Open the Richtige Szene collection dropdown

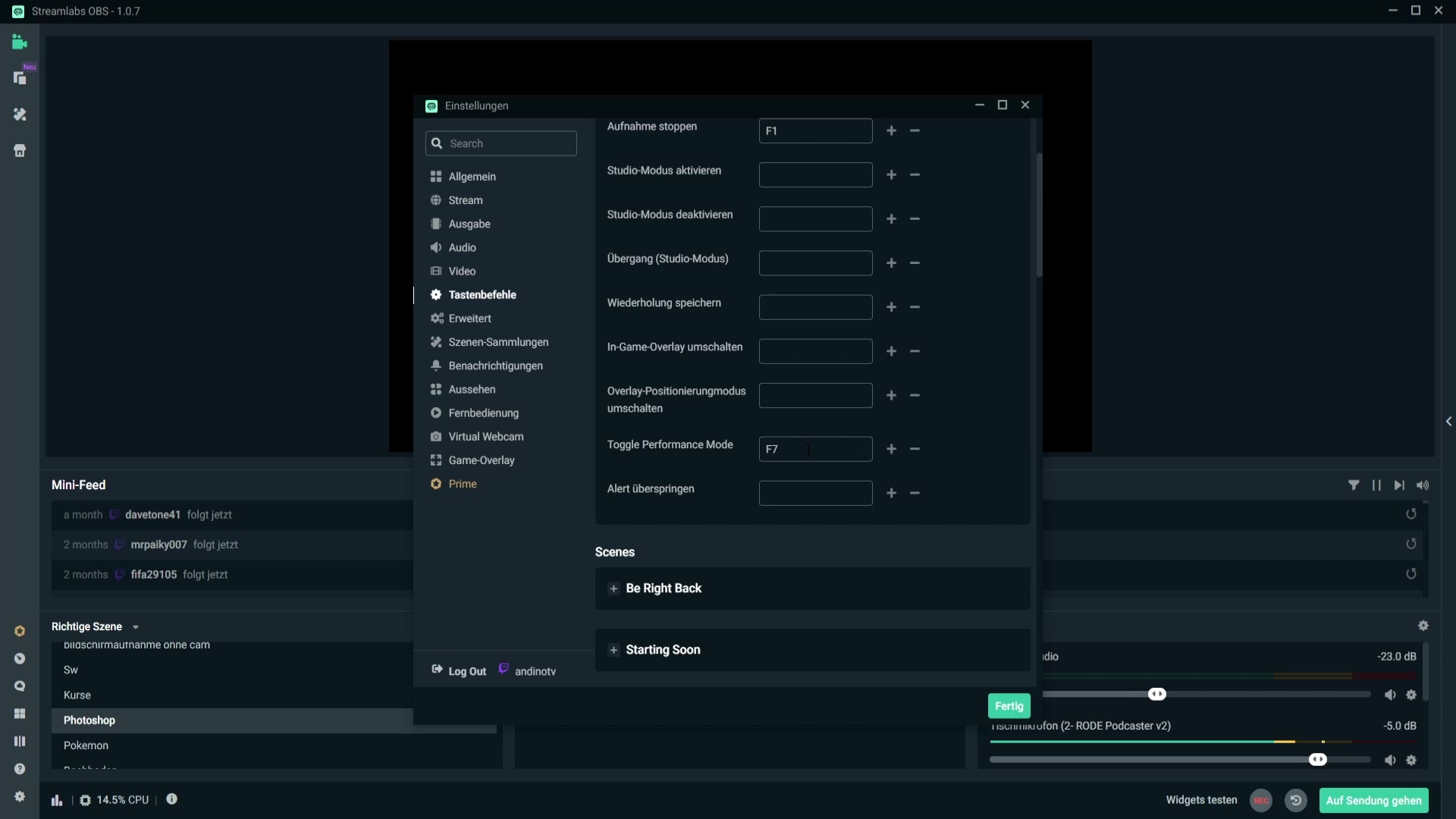pos(136,627)
